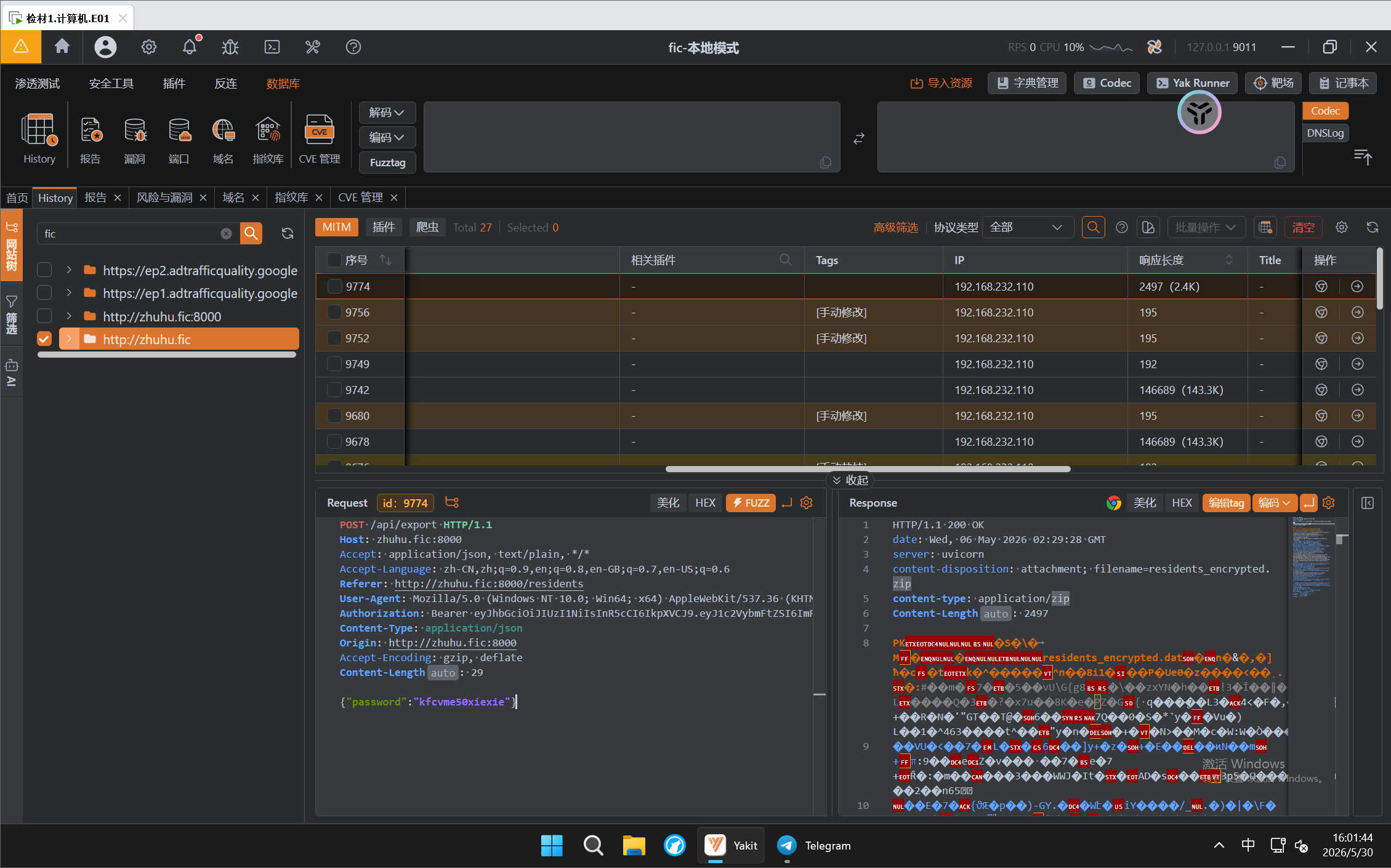
Task: Check the http://zhuhu.fic:8000 tree checkbox
Action: (44, 316)
